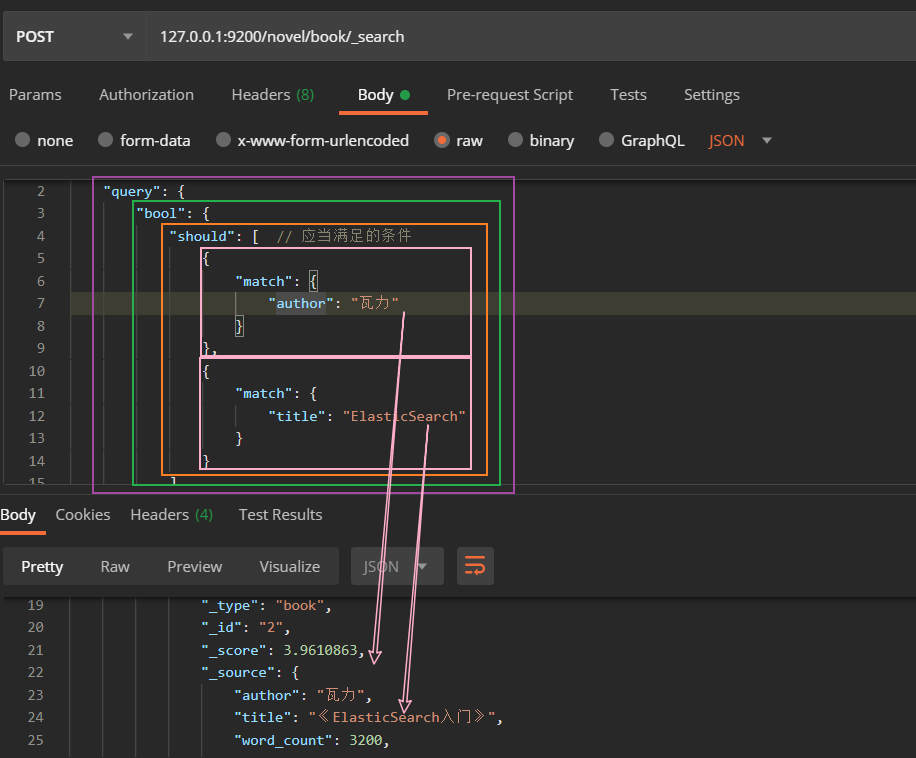This screenshot has width=916, height=758.
Task: Switch to the Preview response view
Action: 195,566
